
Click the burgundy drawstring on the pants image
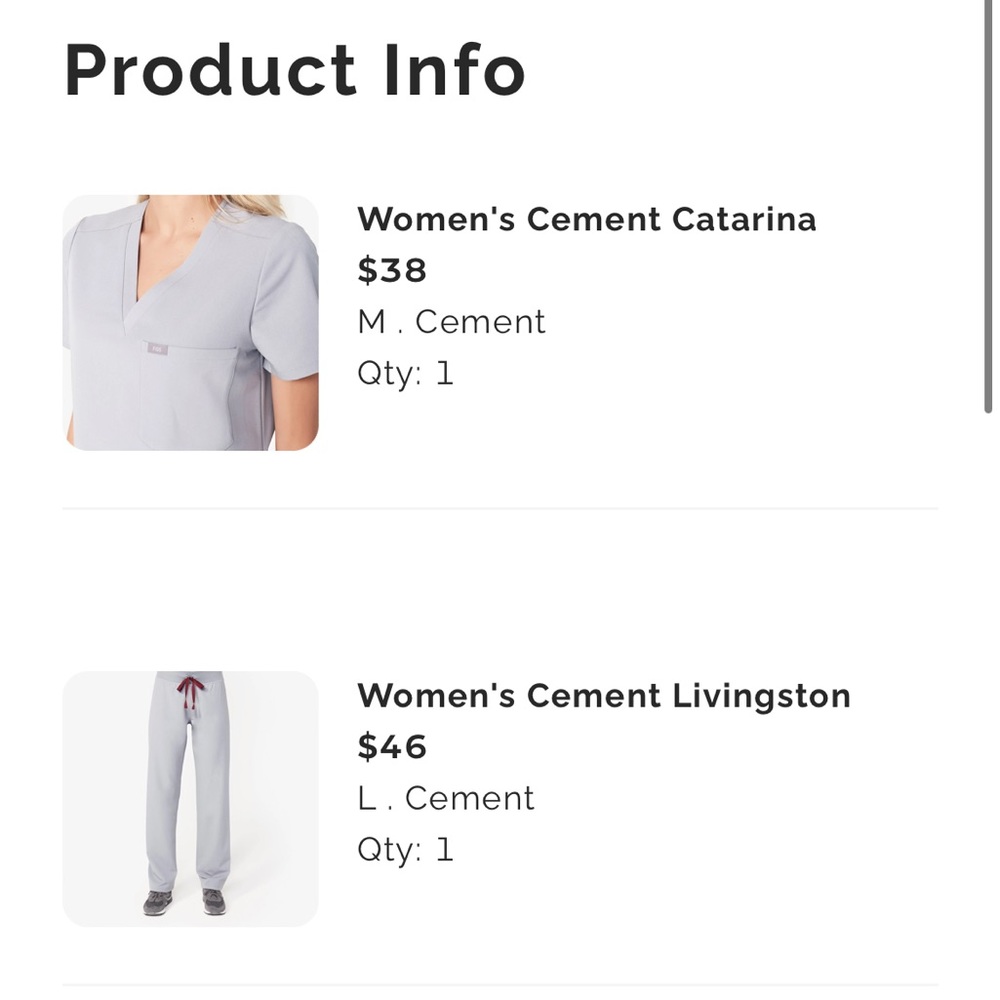click(190, 694)
